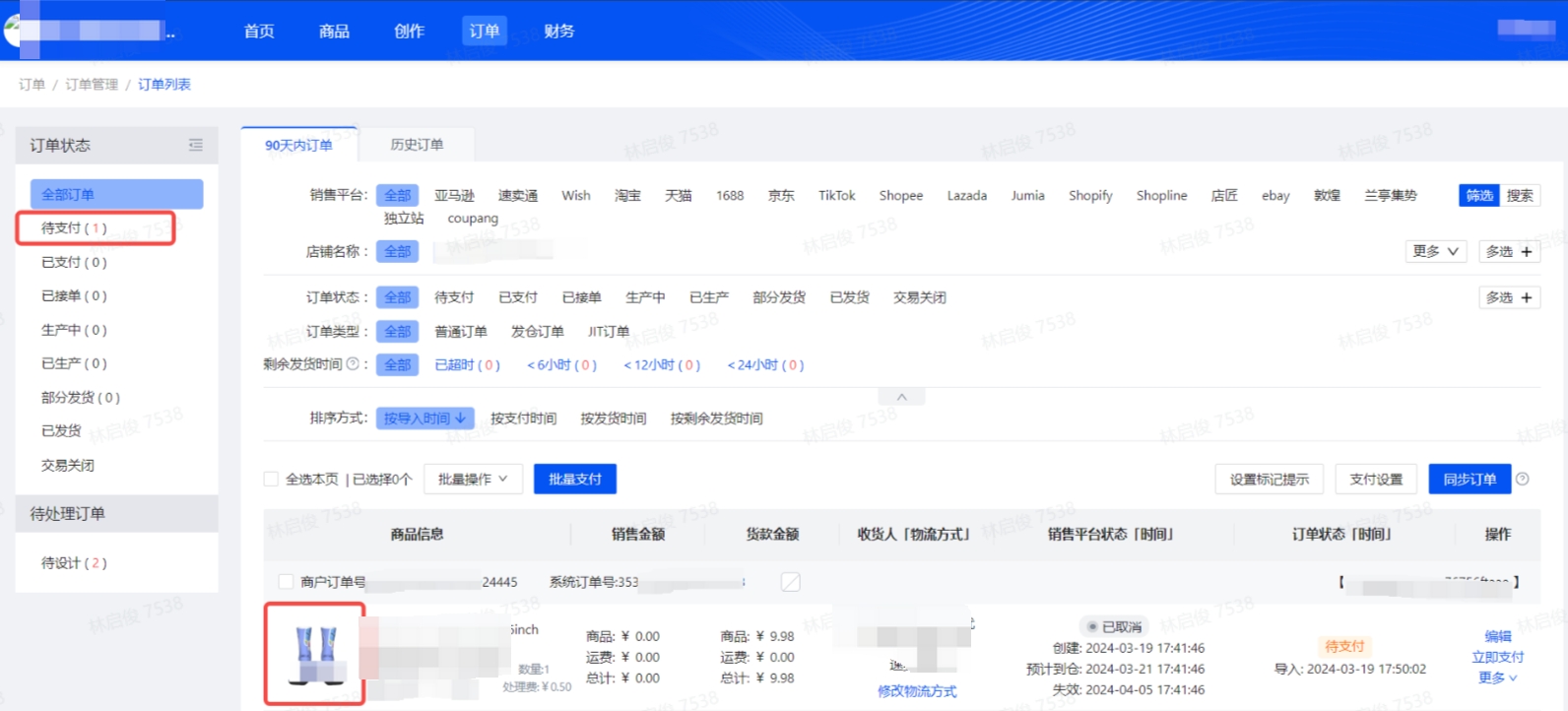This screenshot has width=1568, height=711.
Task: Click the help icon beside 剩余发货时间
Action: pos(353,364)
